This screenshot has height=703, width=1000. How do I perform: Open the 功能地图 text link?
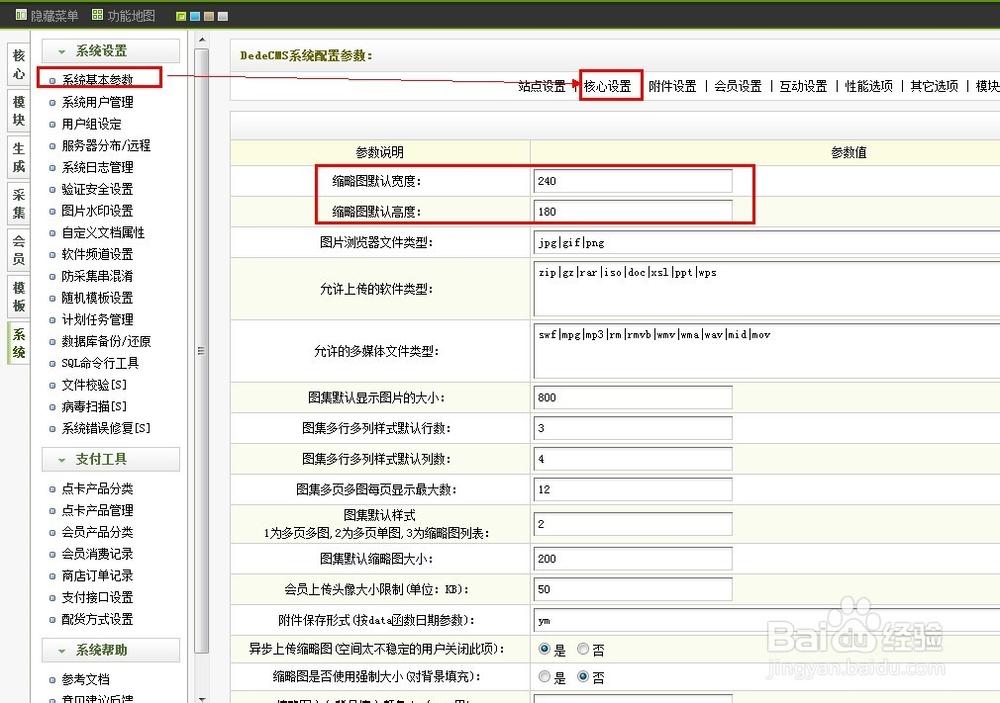point(131,16)
